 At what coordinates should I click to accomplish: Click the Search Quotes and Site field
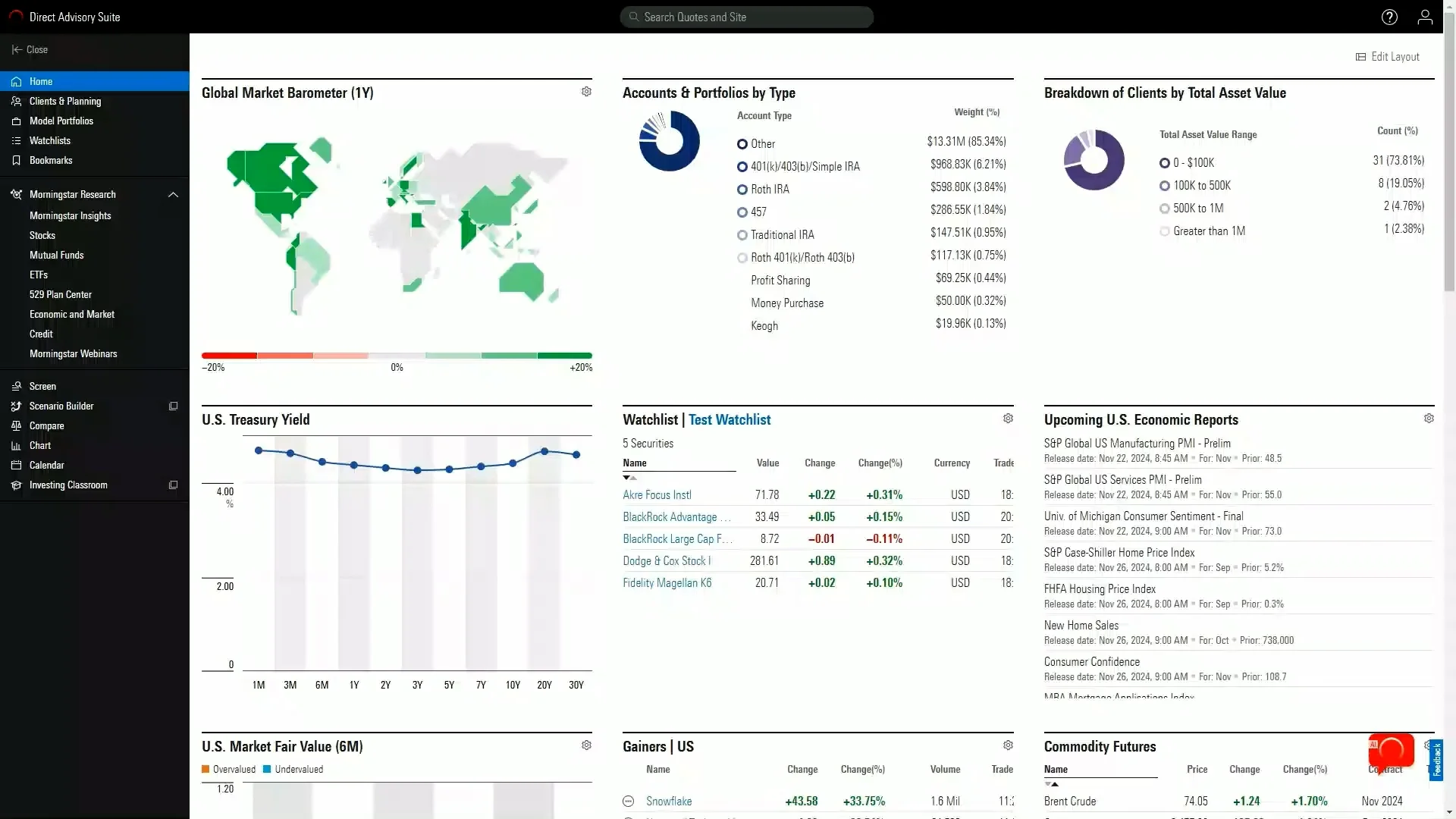[745, 17]
